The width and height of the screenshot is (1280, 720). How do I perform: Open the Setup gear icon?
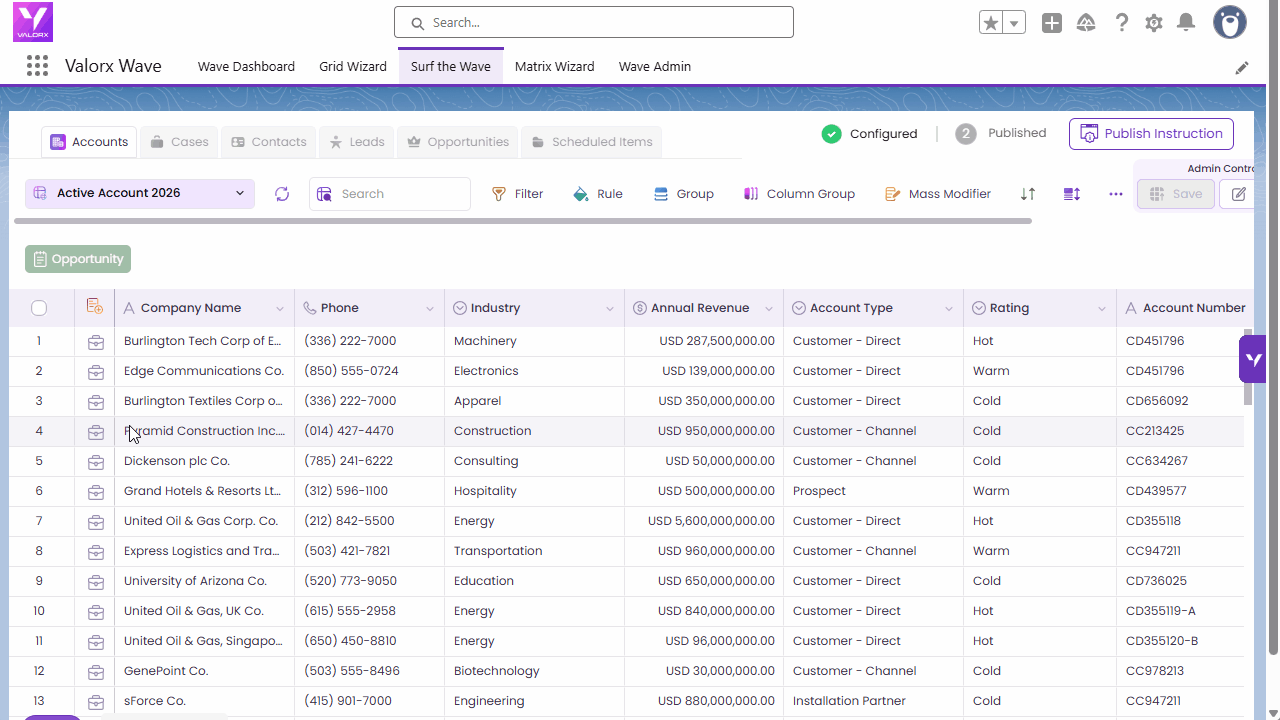(x=1154, y=23)
